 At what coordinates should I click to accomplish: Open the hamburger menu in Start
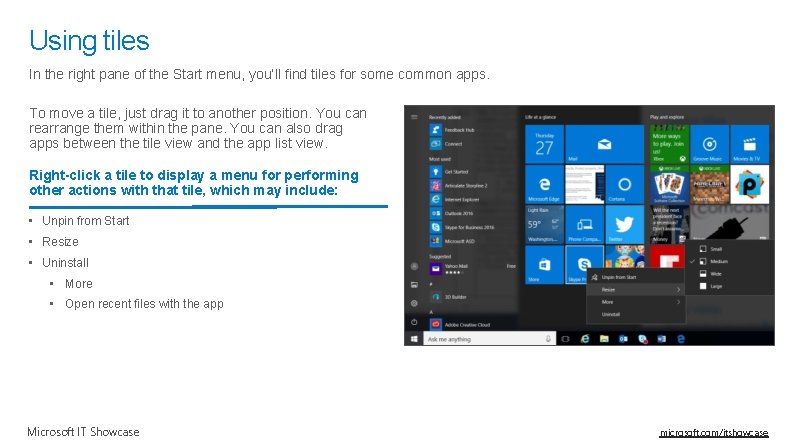(414, 117)
